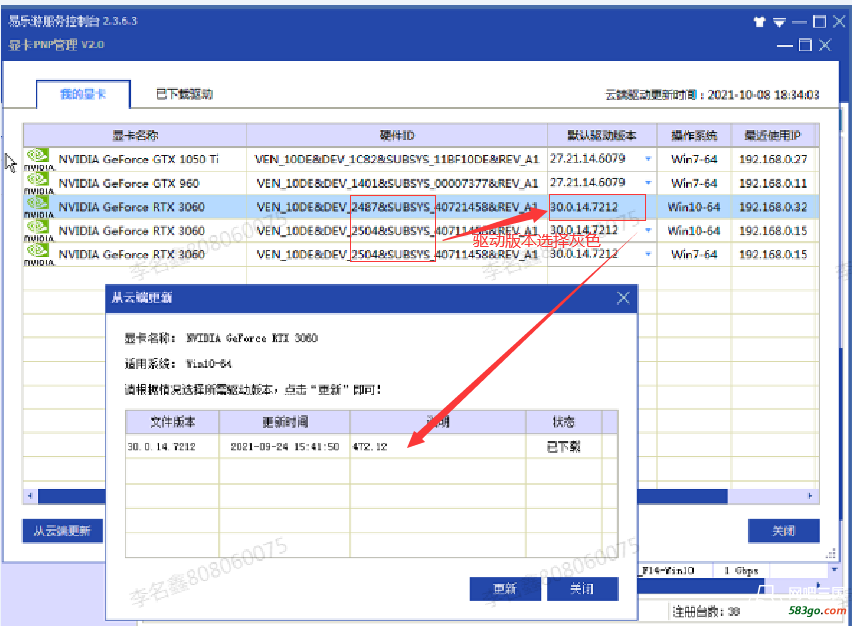This screenshot has height=626, width=852.
Task: Click hardware ID containing DEV_2487
Action: click(397, 207)
